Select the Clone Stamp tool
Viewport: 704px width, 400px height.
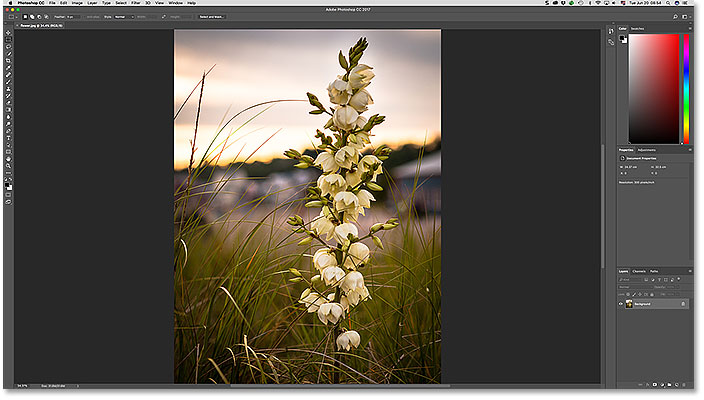click(x=8, y=89)
